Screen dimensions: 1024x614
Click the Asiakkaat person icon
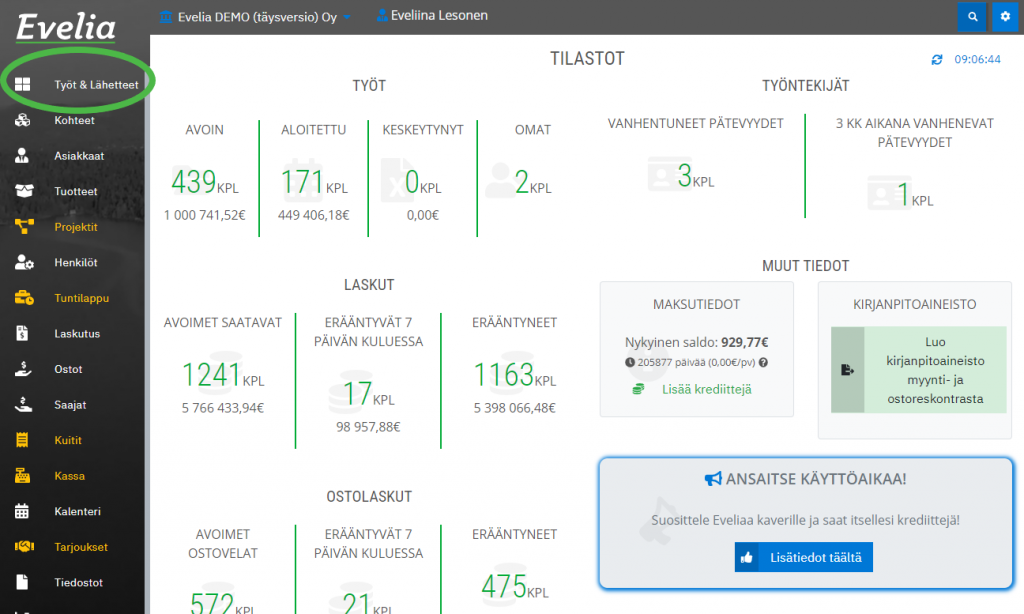point(22,155)
